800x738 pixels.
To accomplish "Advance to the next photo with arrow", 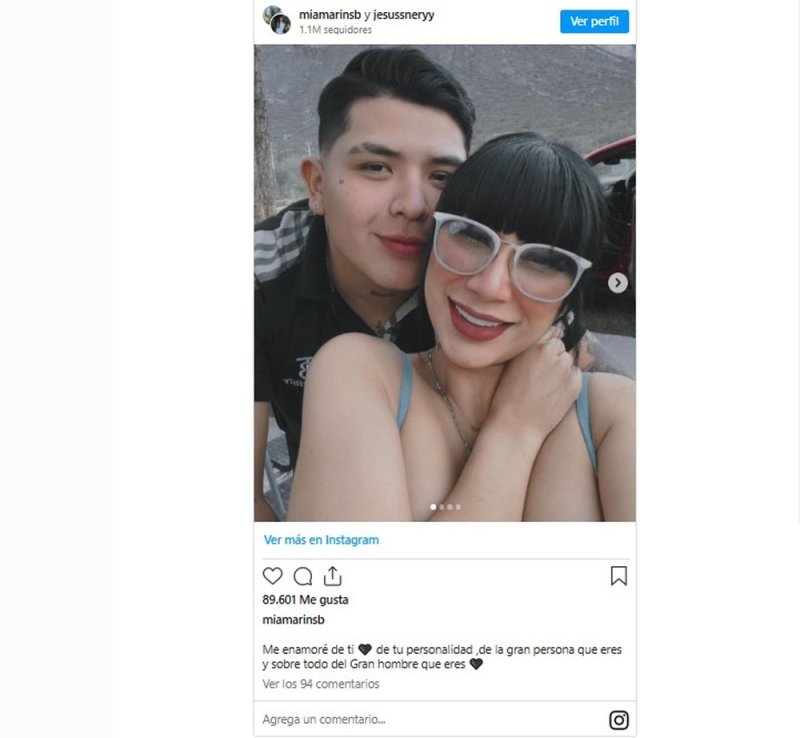I will coord(617,283).
